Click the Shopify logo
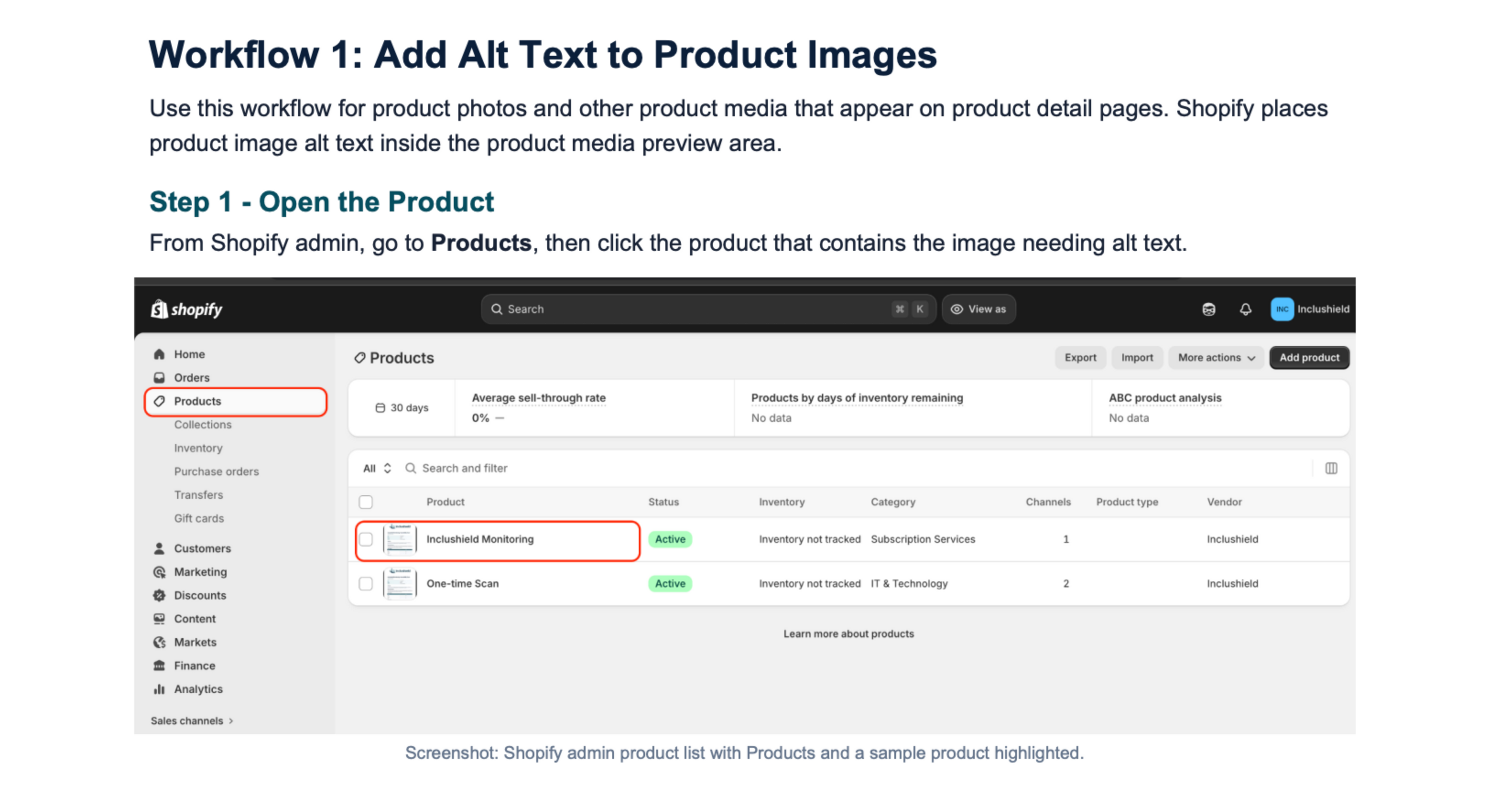 point(186,309)
